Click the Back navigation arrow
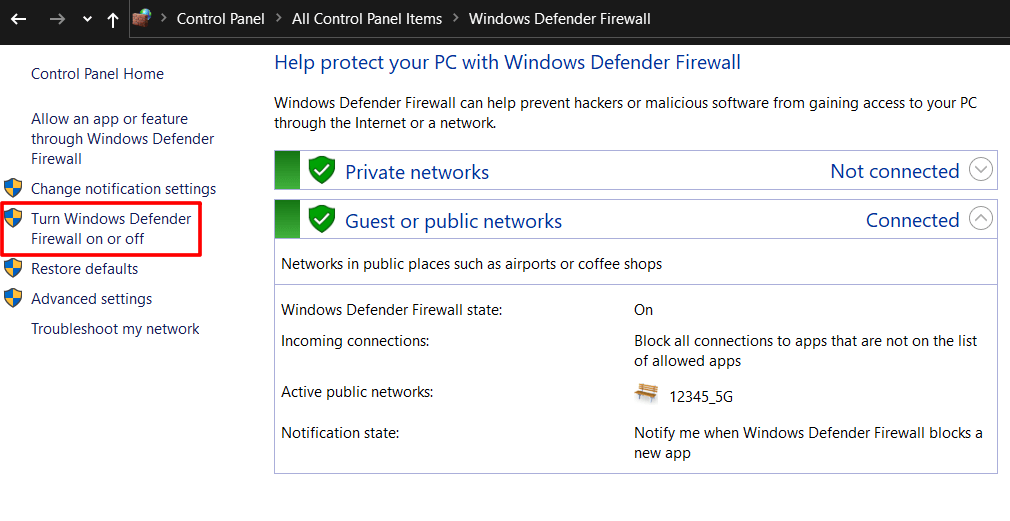This screenshot has width=1010, height=521. 18,19
